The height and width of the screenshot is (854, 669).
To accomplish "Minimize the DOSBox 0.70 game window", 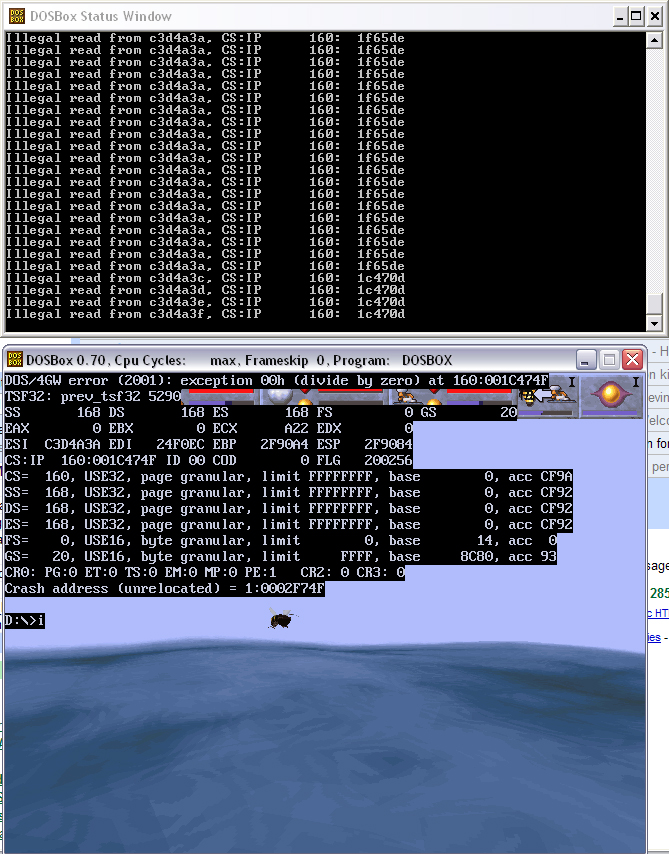I will click(x=586, y=360).
